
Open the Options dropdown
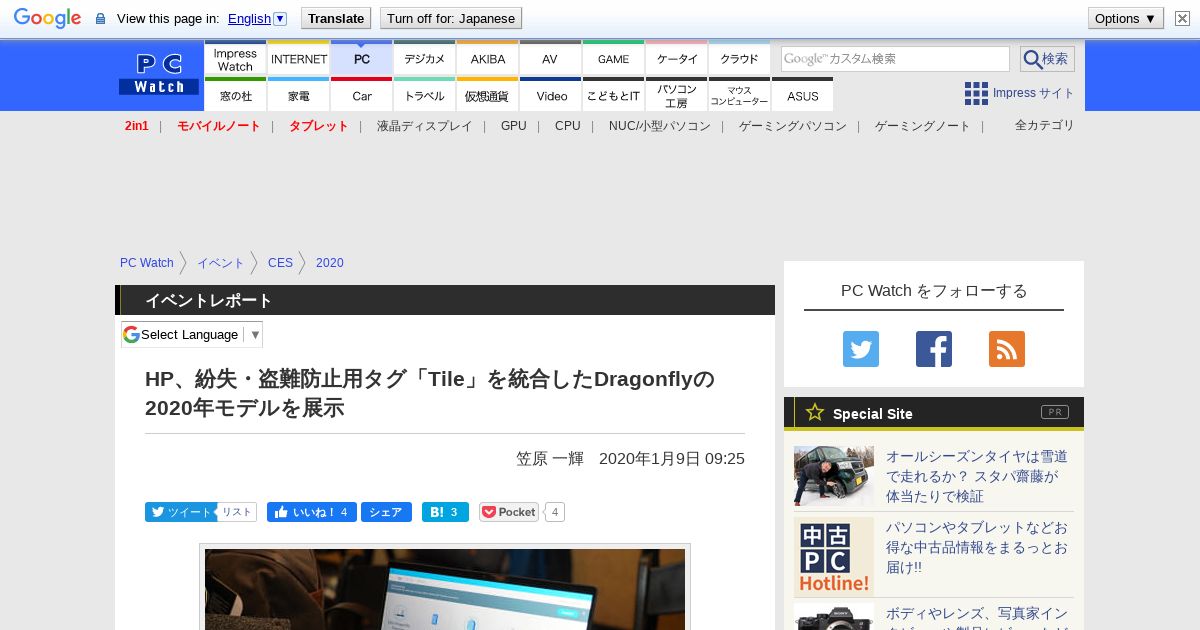(x=1125, y=18)
